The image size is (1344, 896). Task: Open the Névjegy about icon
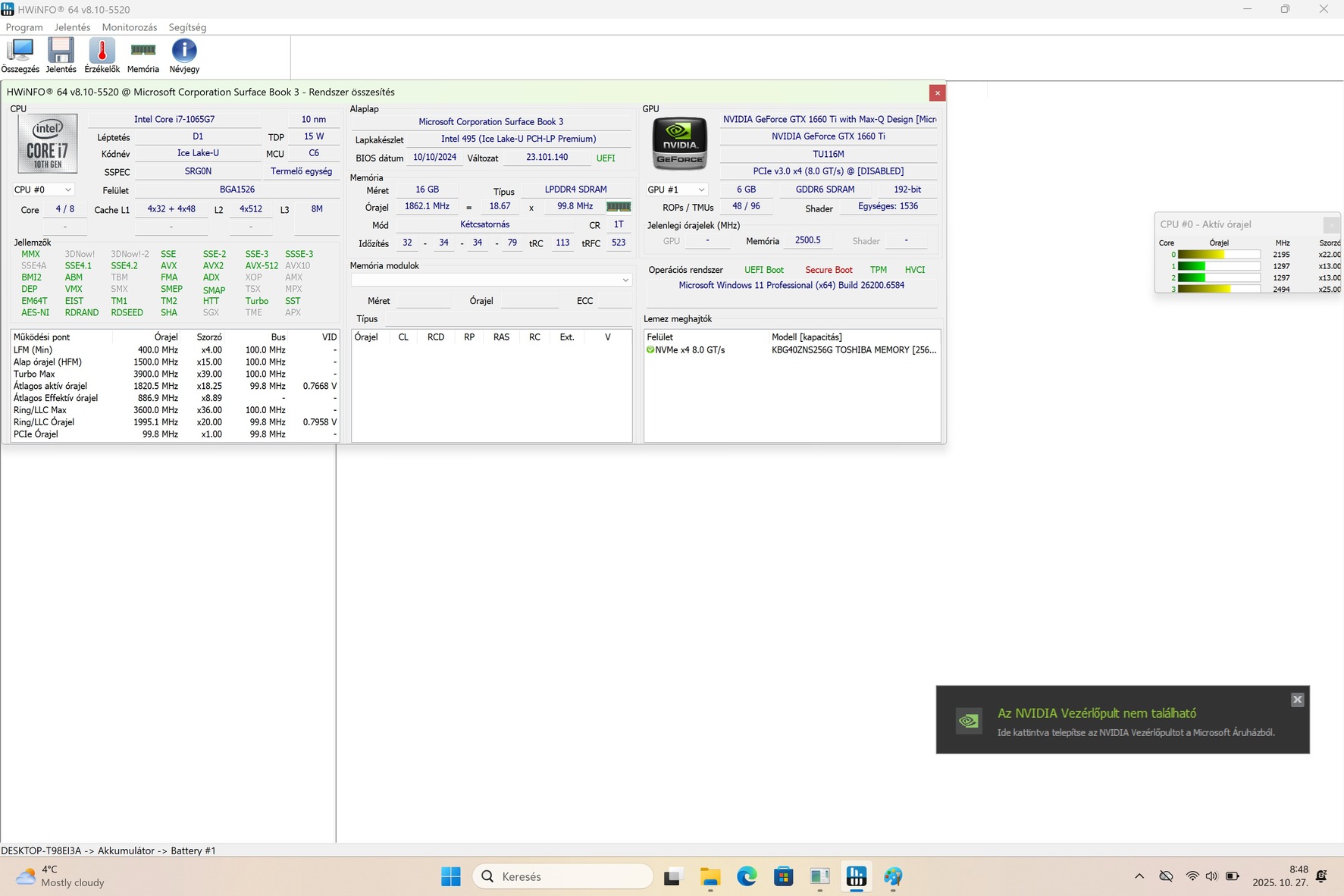click(x=184, y=56)
